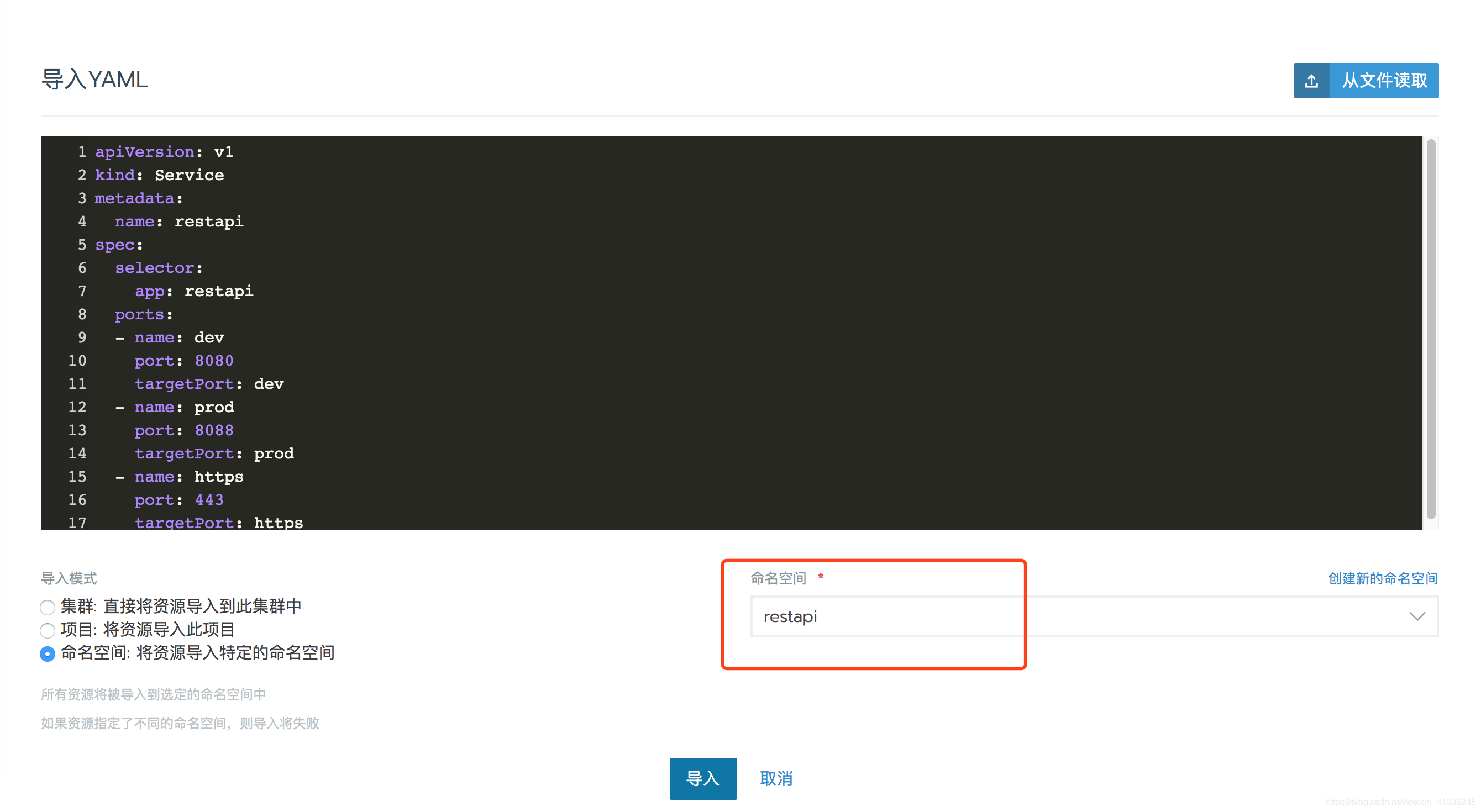This screenshot has height=812, width=1481.
Task: Open 创建新的命名空间 link
Action: tap(1382, 579)
